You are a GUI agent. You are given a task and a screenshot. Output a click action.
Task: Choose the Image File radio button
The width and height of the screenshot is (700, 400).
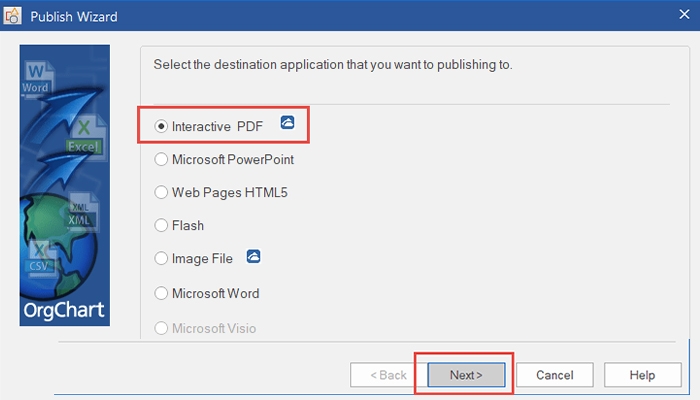tap(161, 259)
